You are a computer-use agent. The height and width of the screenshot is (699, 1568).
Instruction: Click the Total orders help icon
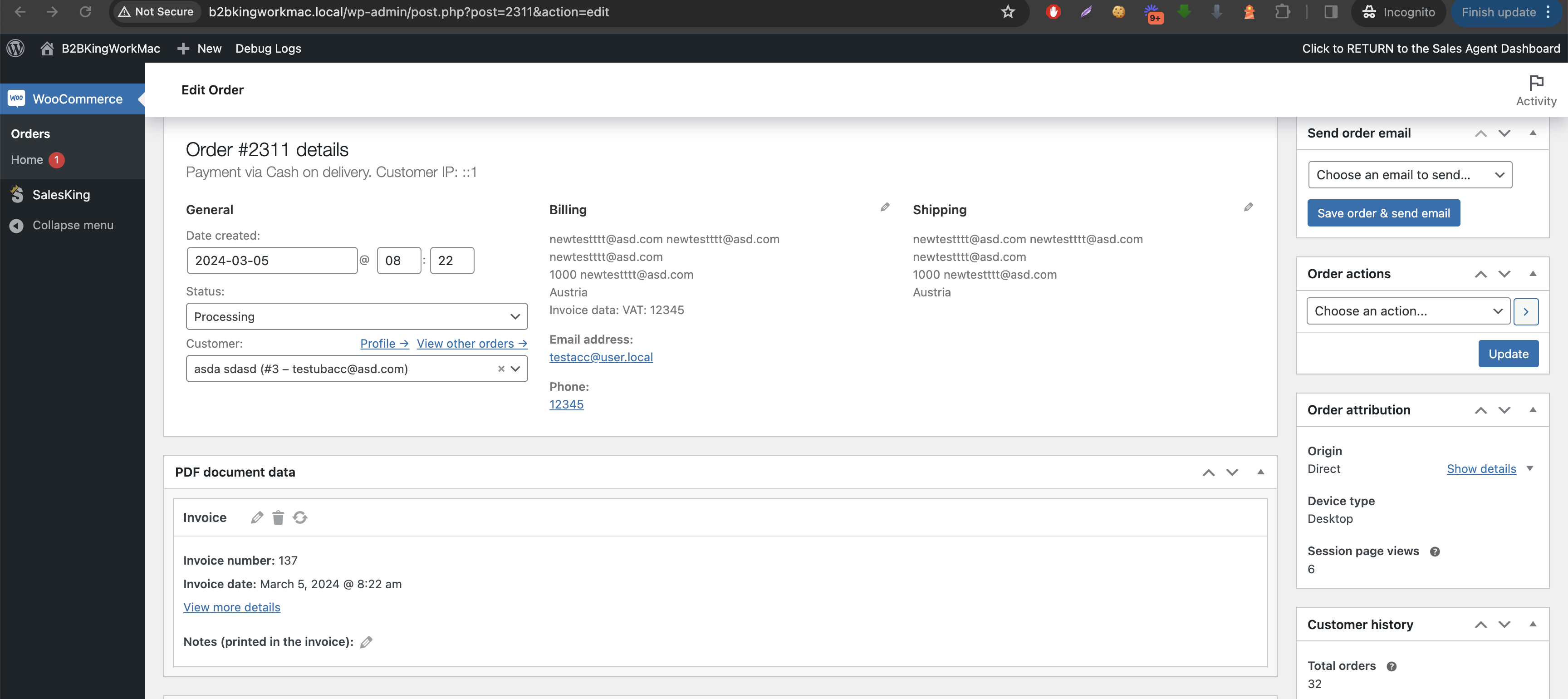pyautogui.click(x=1392, y=667)
